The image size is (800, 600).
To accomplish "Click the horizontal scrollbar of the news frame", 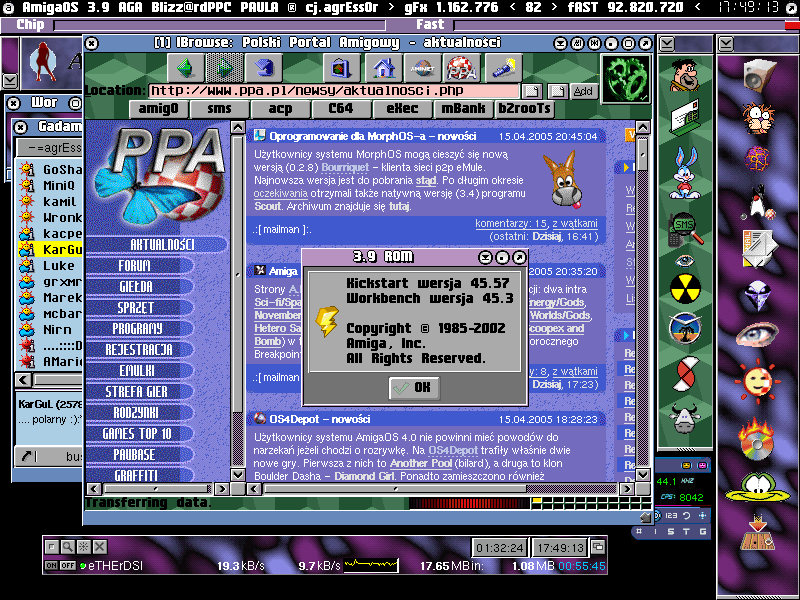I will click(x=442, y=489).
